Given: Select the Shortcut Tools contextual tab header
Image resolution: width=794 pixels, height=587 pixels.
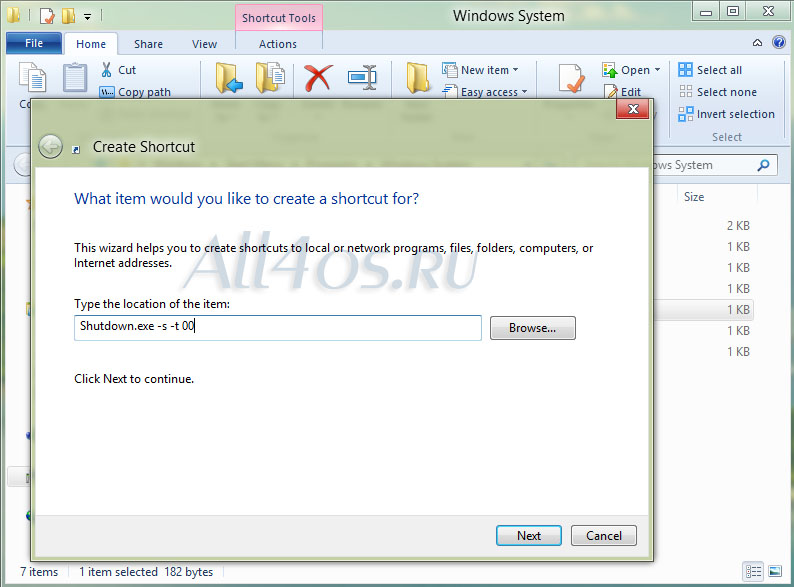Looking at the screenshot, I should tap(279, 18).
